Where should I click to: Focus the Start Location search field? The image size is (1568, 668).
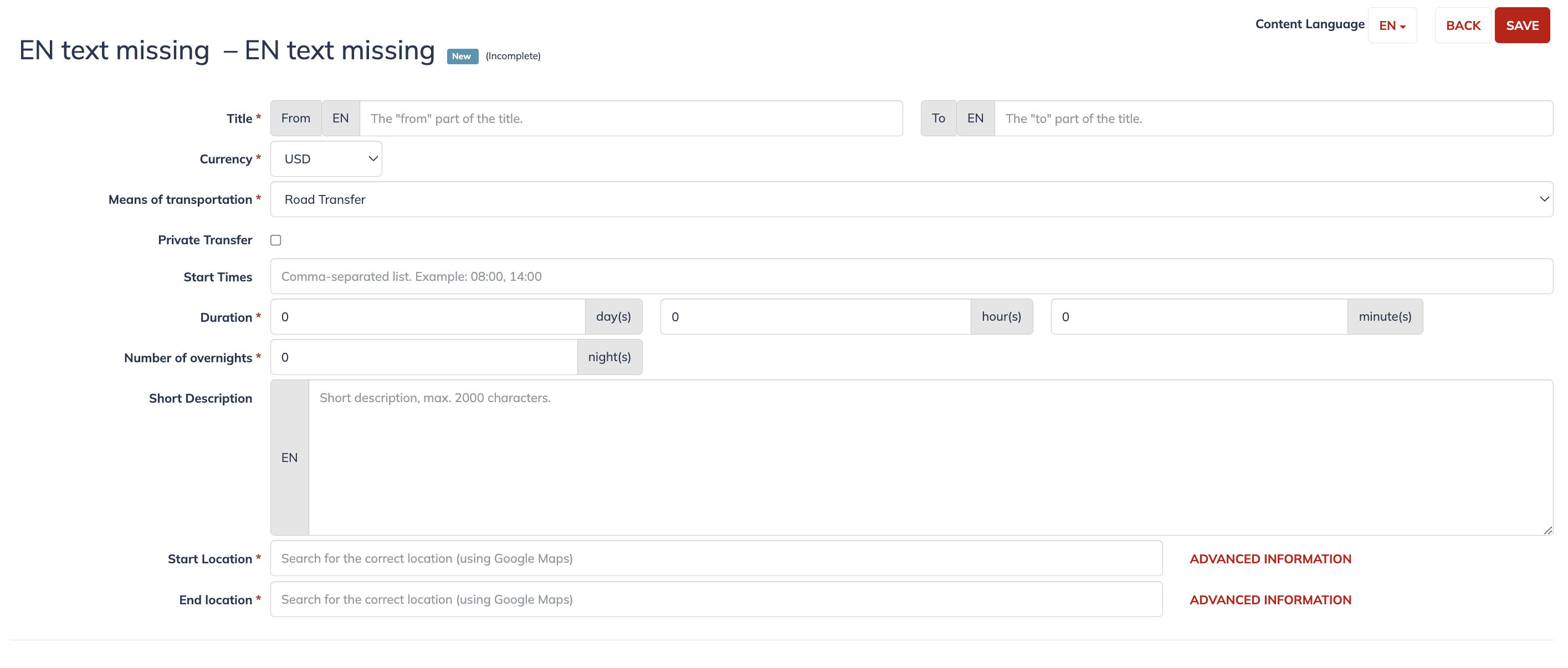point(716,558)
